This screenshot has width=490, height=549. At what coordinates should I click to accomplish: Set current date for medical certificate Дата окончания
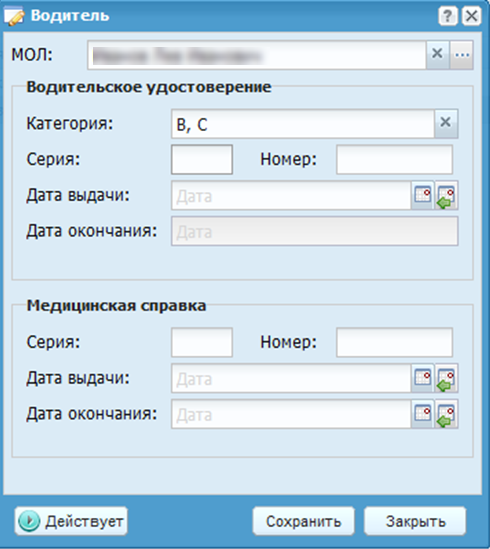click(x=446, y=414)
